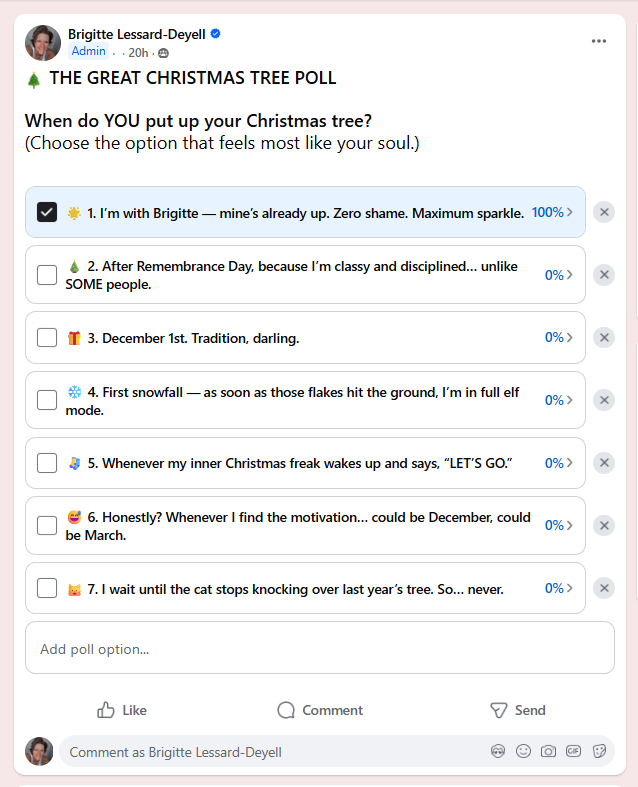Click the camera photo attachment icon
Viewport: 638px width, 787px height.
[x=548, y=751]
